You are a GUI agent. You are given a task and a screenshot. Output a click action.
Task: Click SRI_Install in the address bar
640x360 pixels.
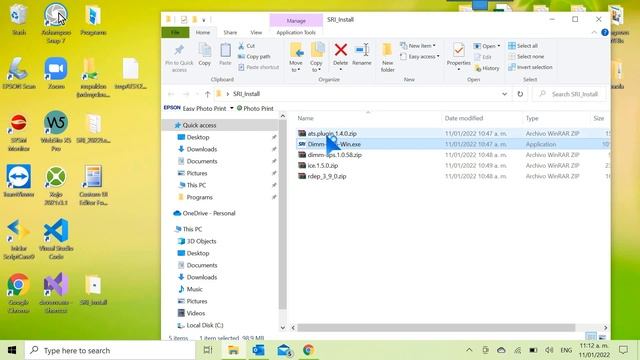coord(246,94)
